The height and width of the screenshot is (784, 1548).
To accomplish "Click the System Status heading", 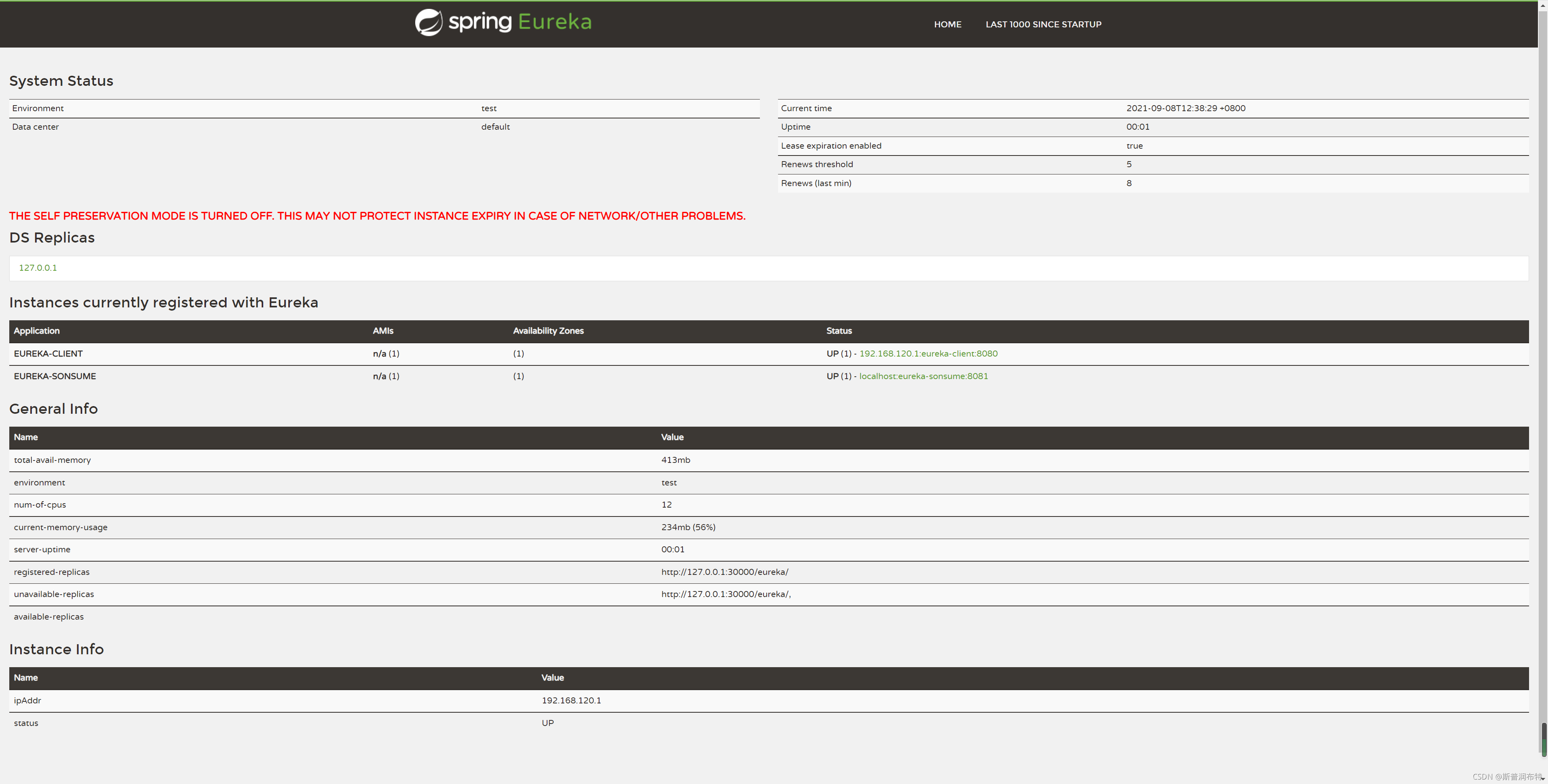I will tap(61, 81).
